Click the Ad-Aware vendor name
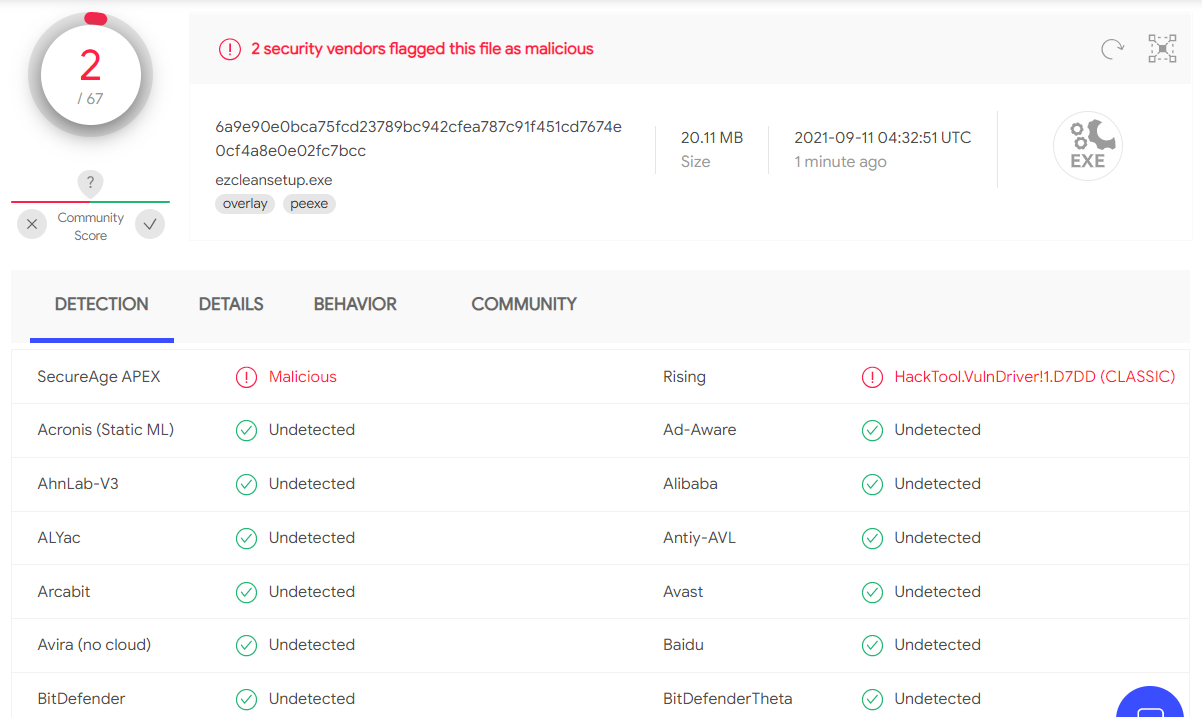 [700, 430]
